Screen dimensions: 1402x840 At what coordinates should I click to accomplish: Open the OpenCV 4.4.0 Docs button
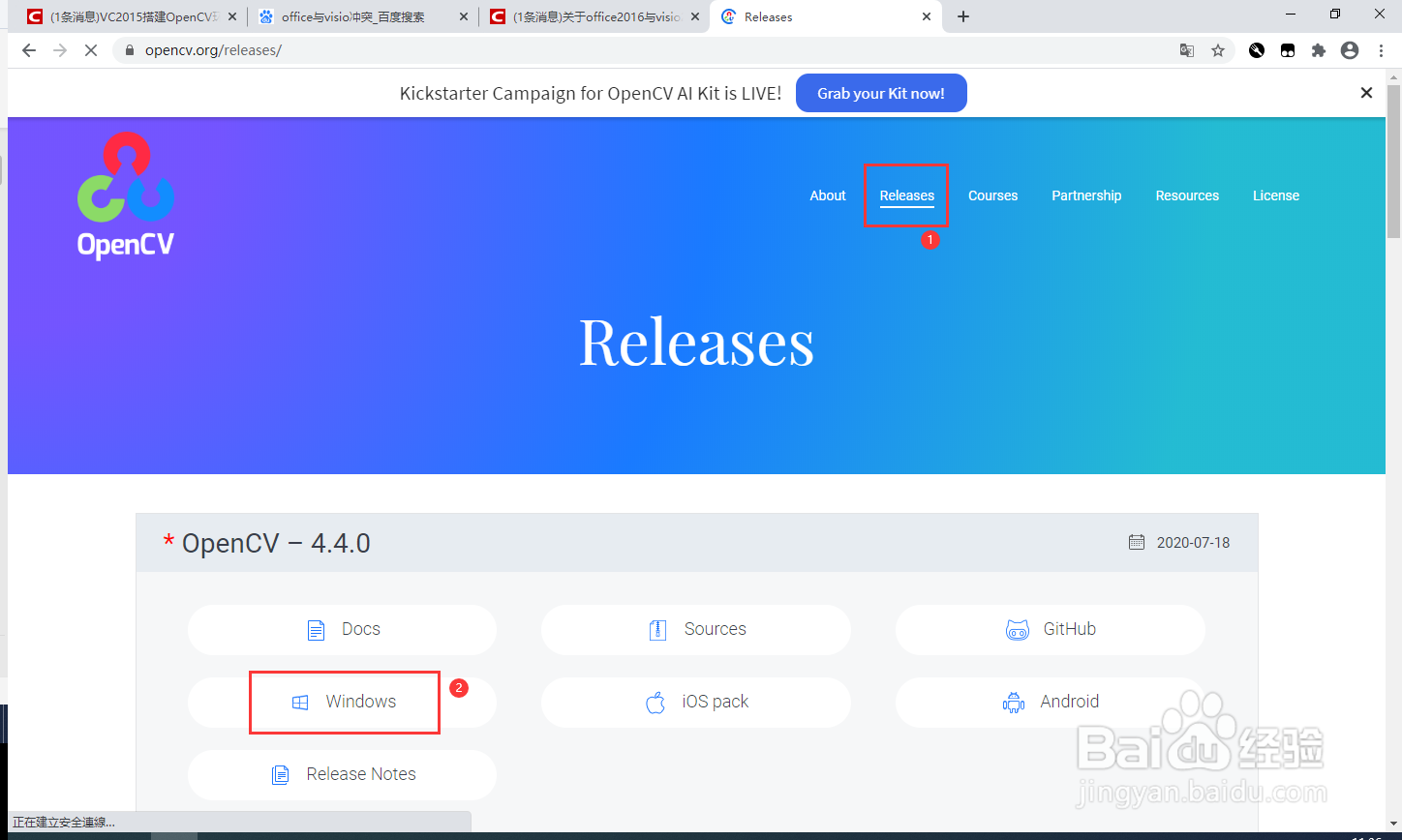click(x=342, y=630)
